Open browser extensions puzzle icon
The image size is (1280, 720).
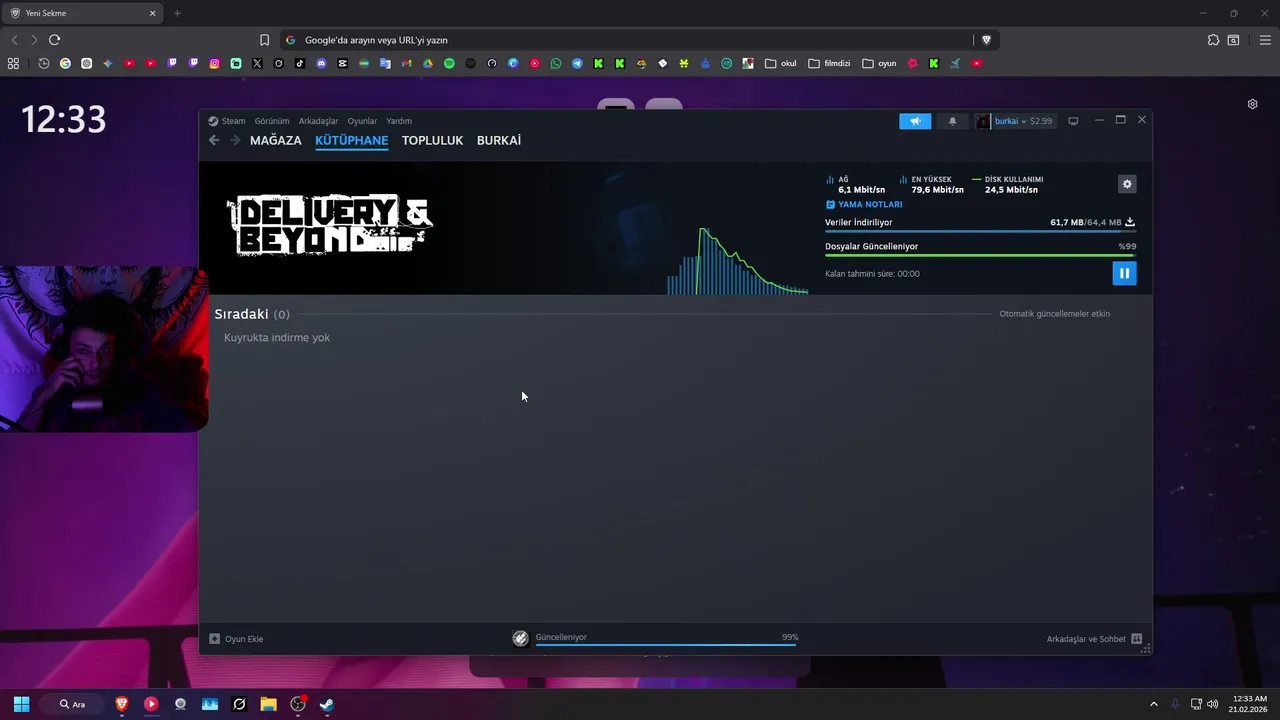1213,40
